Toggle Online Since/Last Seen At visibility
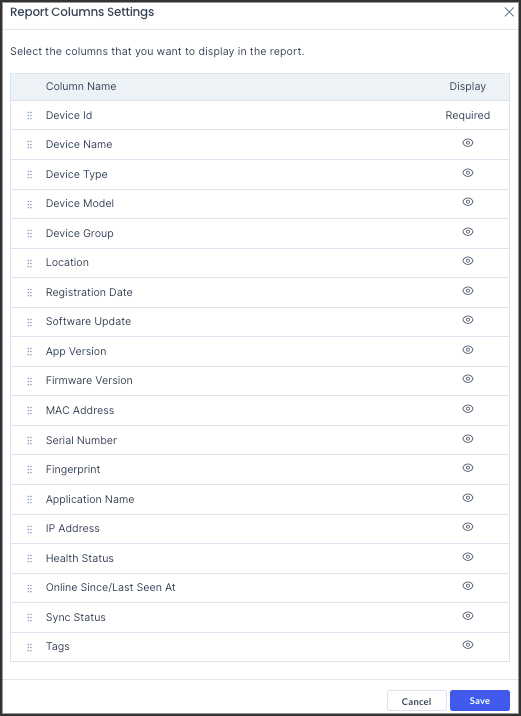 point(468,586)
